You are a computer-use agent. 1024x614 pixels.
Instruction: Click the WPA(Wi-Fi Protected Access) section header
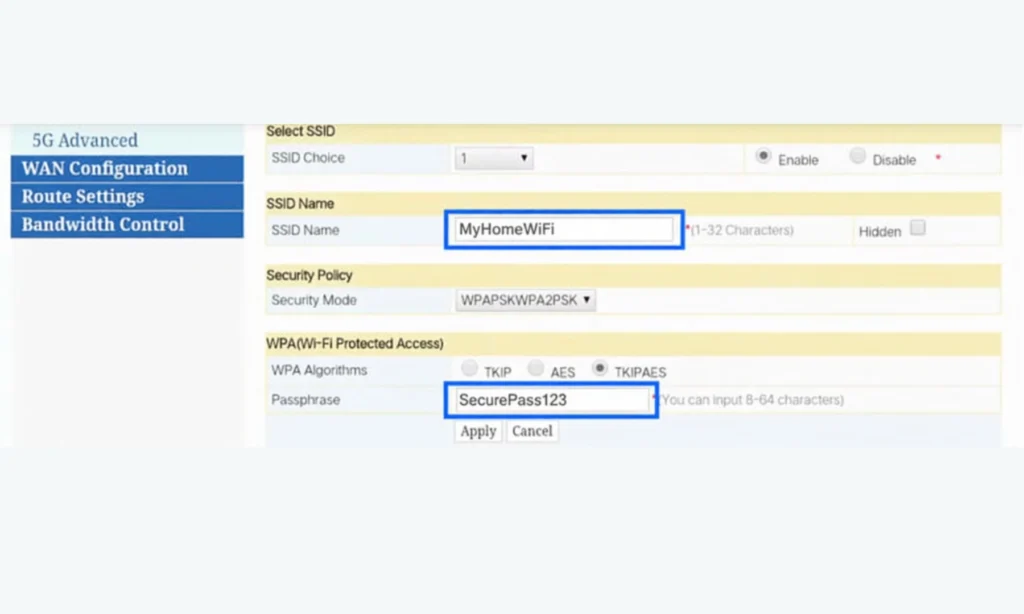pos(354,343)
